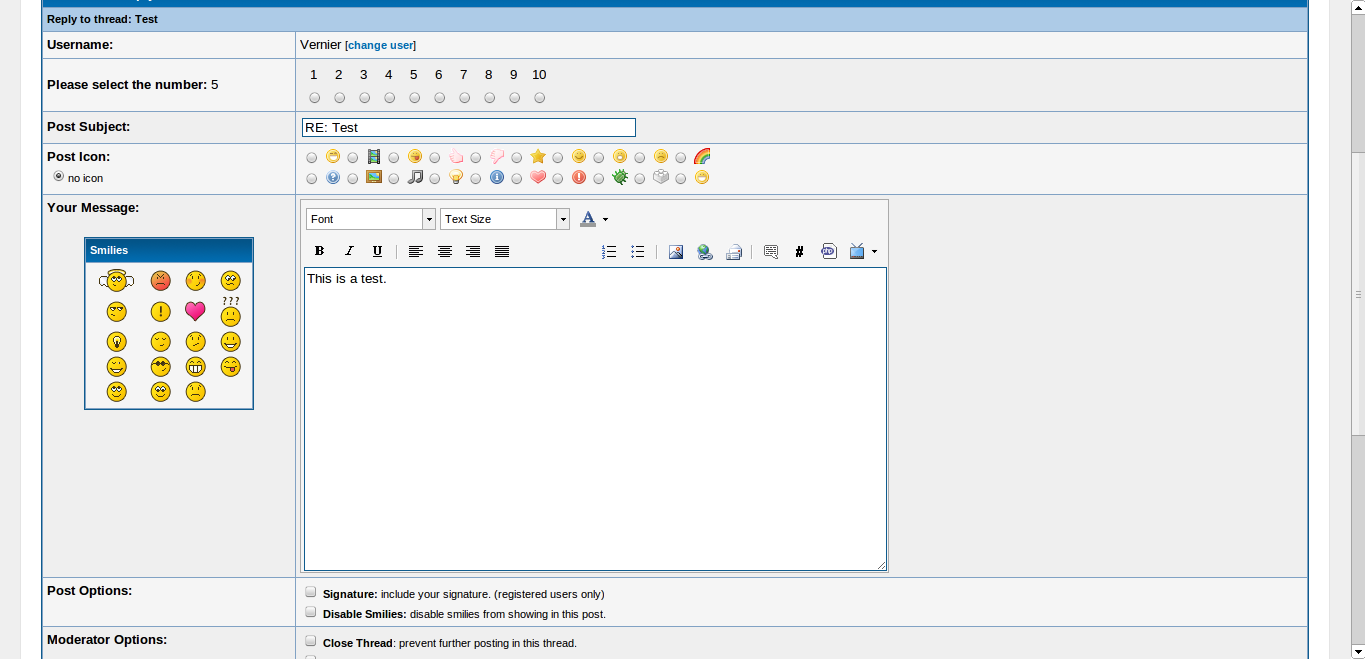Tick the Close Thread checkbox
Viewport: 1365px width, 659px height.
[311, 641]
